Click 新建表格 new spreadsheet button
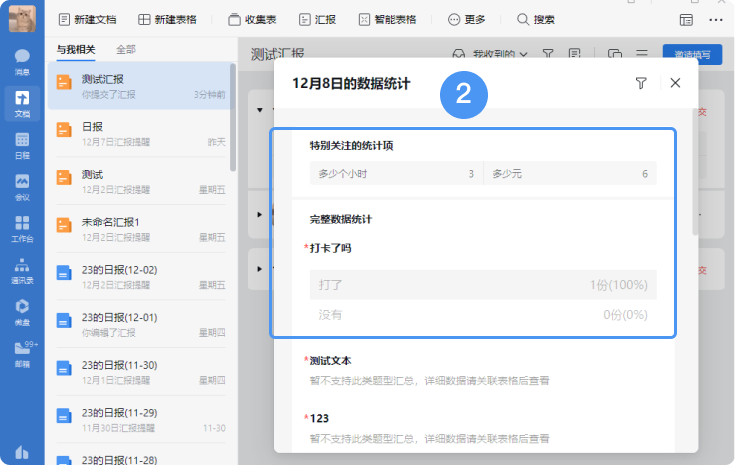 click(x=167, y=20)
